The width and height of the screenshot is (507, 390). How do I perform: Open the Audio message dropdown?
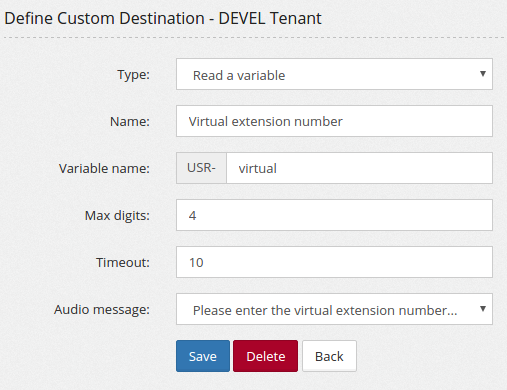point(334,309)
